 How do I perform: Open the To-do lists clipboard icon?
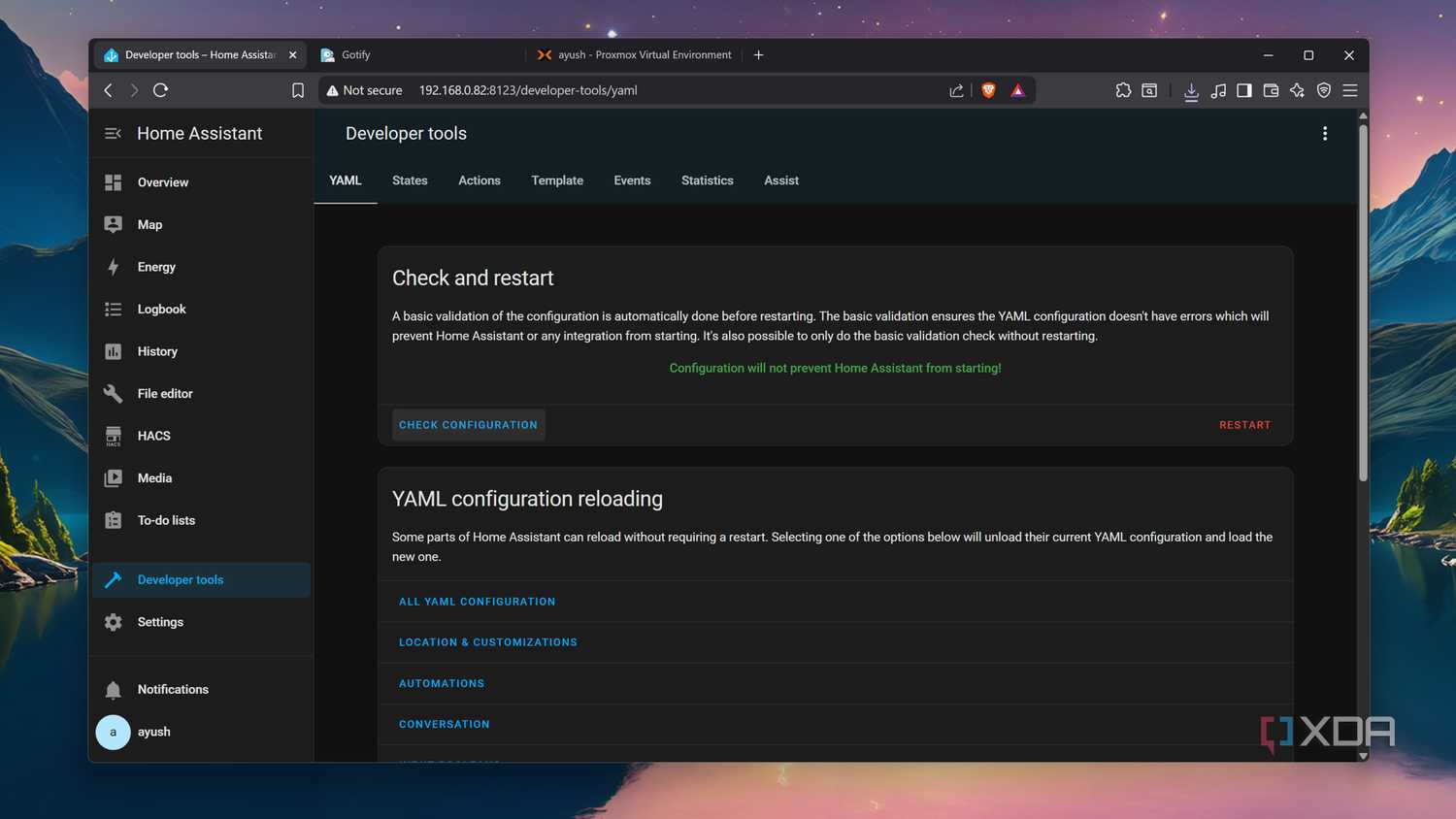tap(114, 520)
